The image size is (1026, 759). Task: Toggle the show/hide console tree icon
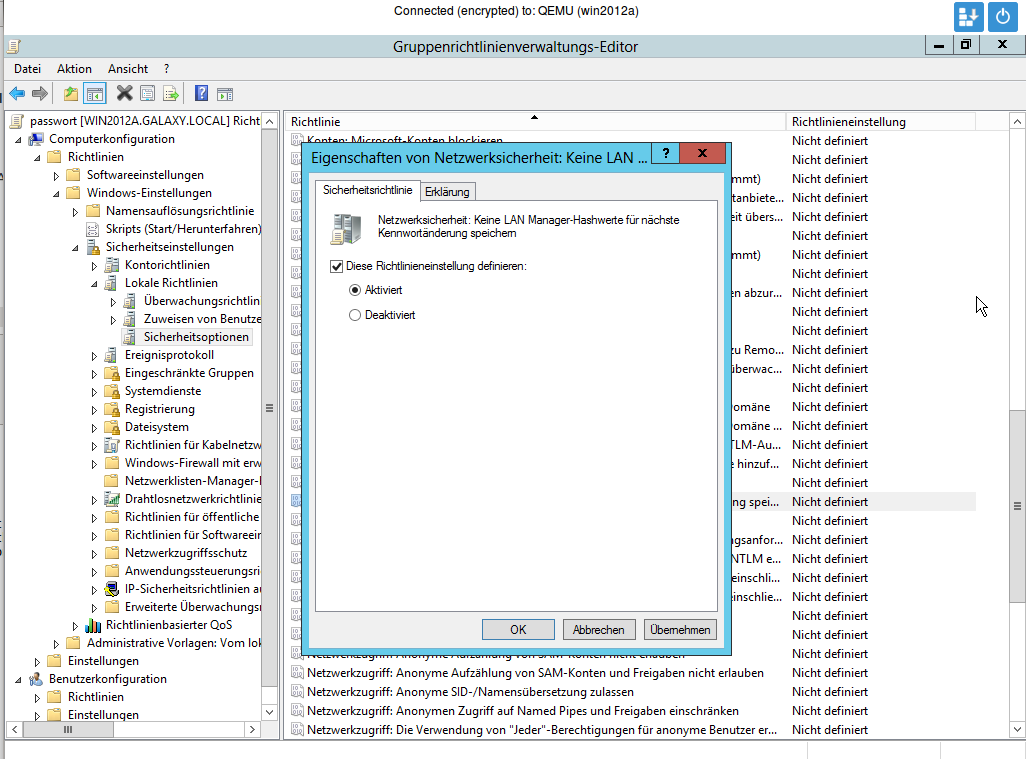pyautogui.click(x=95, y=94)
